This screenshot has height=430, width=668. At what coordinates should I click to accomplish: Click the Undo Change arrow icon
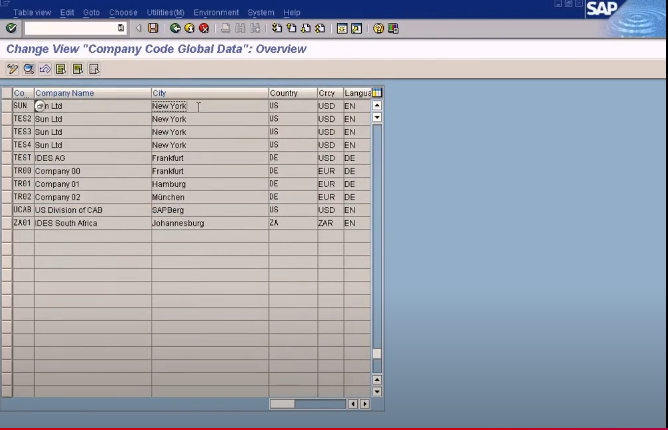coord(45,69)
